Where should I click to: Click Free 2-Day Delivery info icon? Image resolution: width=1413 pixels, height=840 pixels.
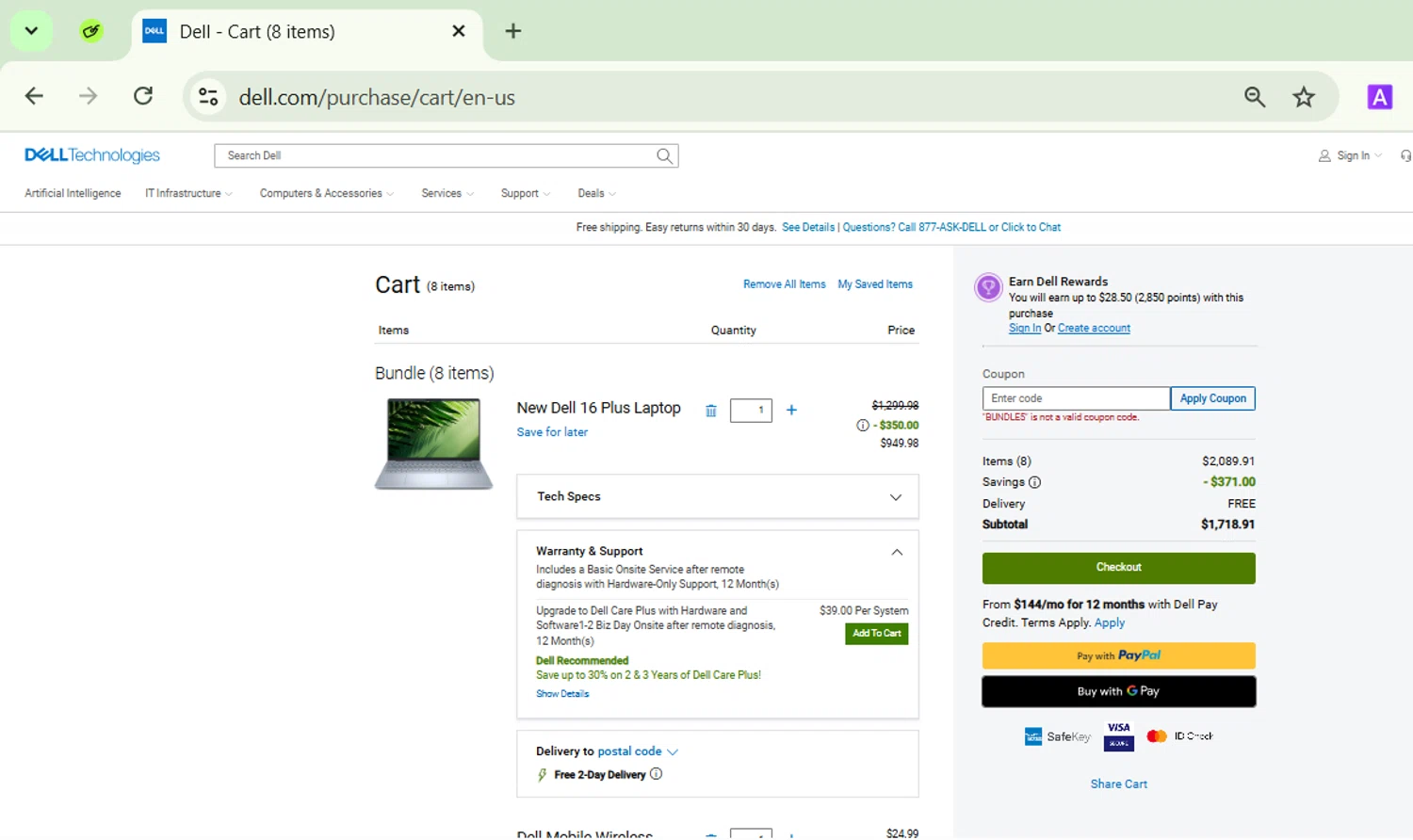[657, 774]
